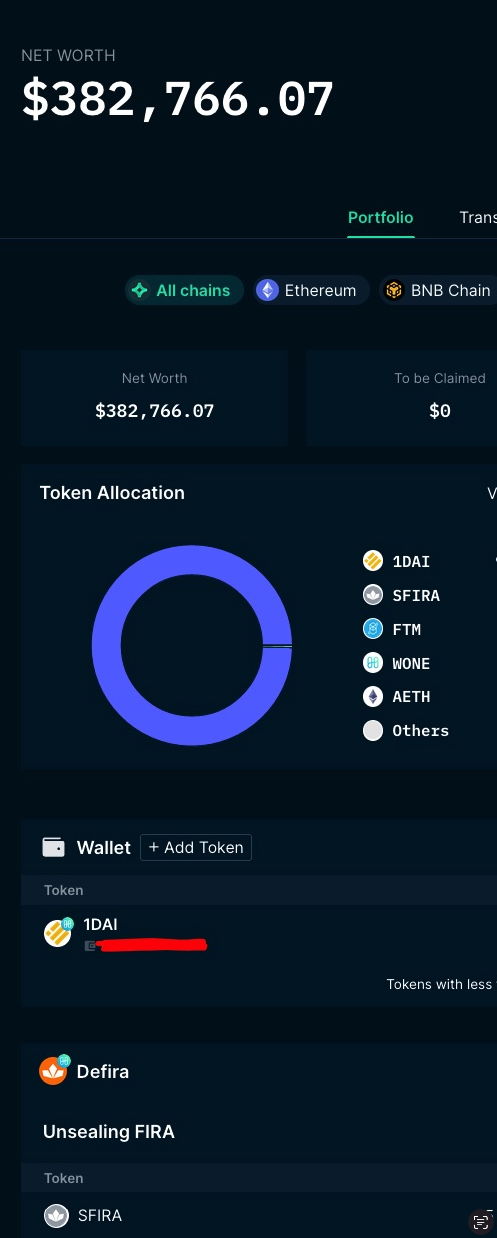This screenshot has height=1238, width=497.
Task: Click the Add Token button
Action: pyautogui.click(x=196, y=847)
